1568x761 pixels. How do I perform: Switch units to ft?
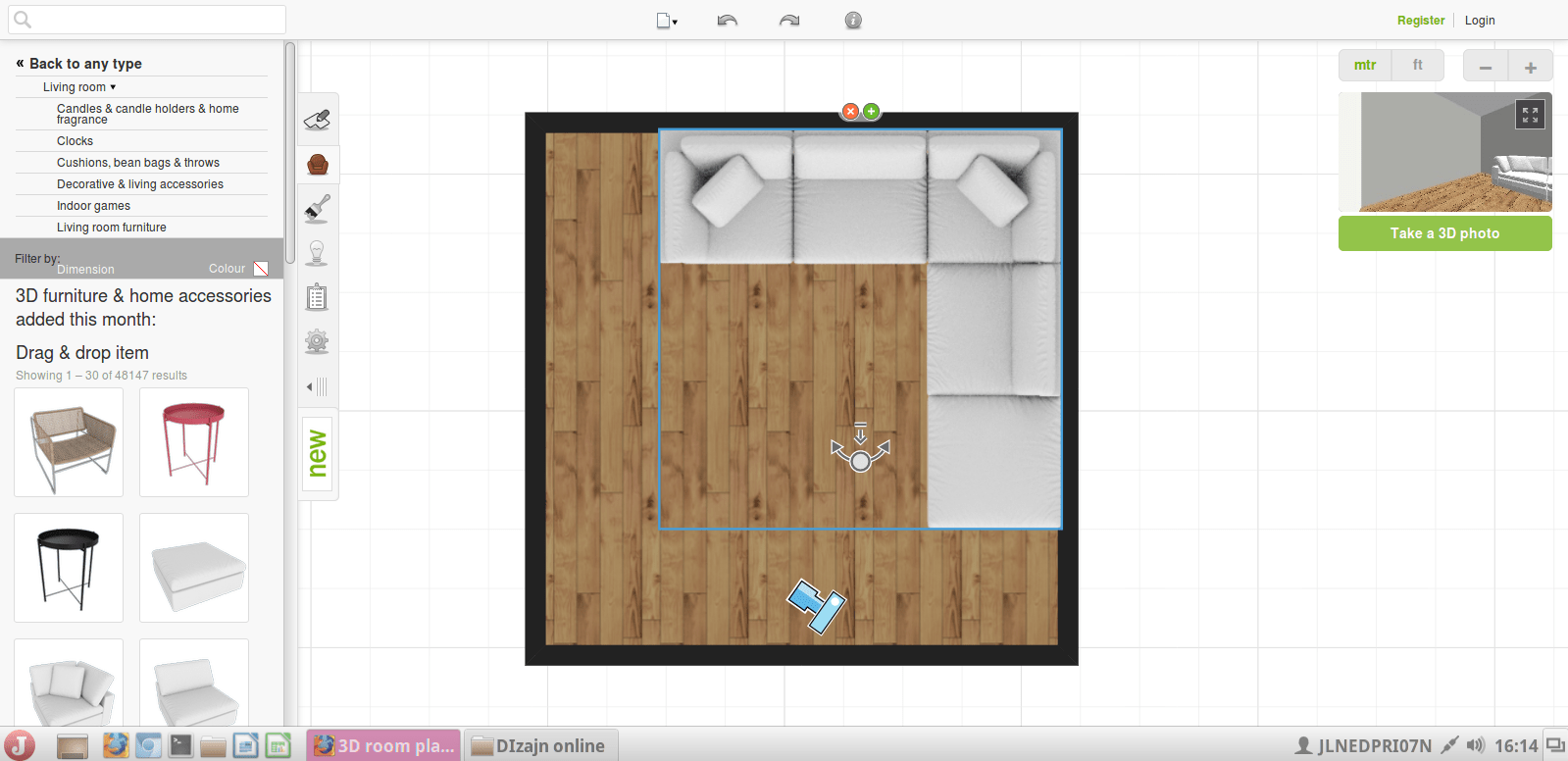tap(1417, 66)
